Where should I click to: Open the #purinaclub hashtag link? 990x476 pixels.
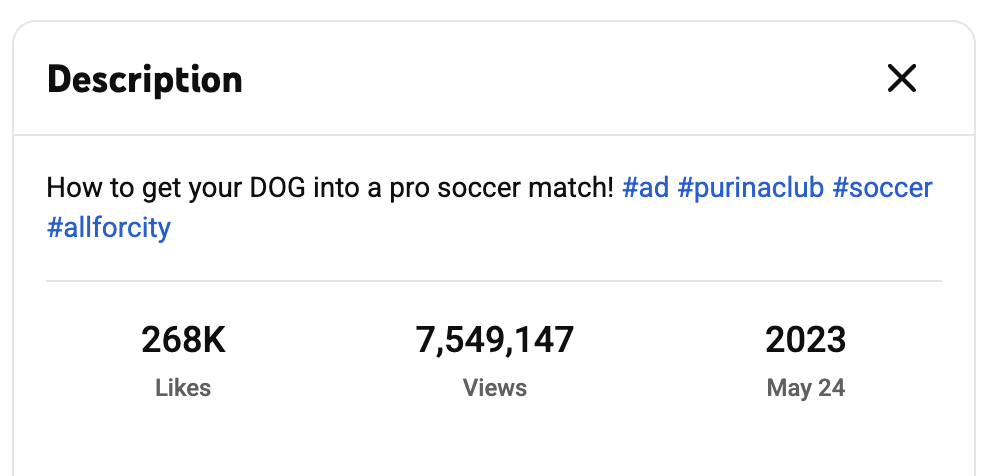tap(750, 188)
